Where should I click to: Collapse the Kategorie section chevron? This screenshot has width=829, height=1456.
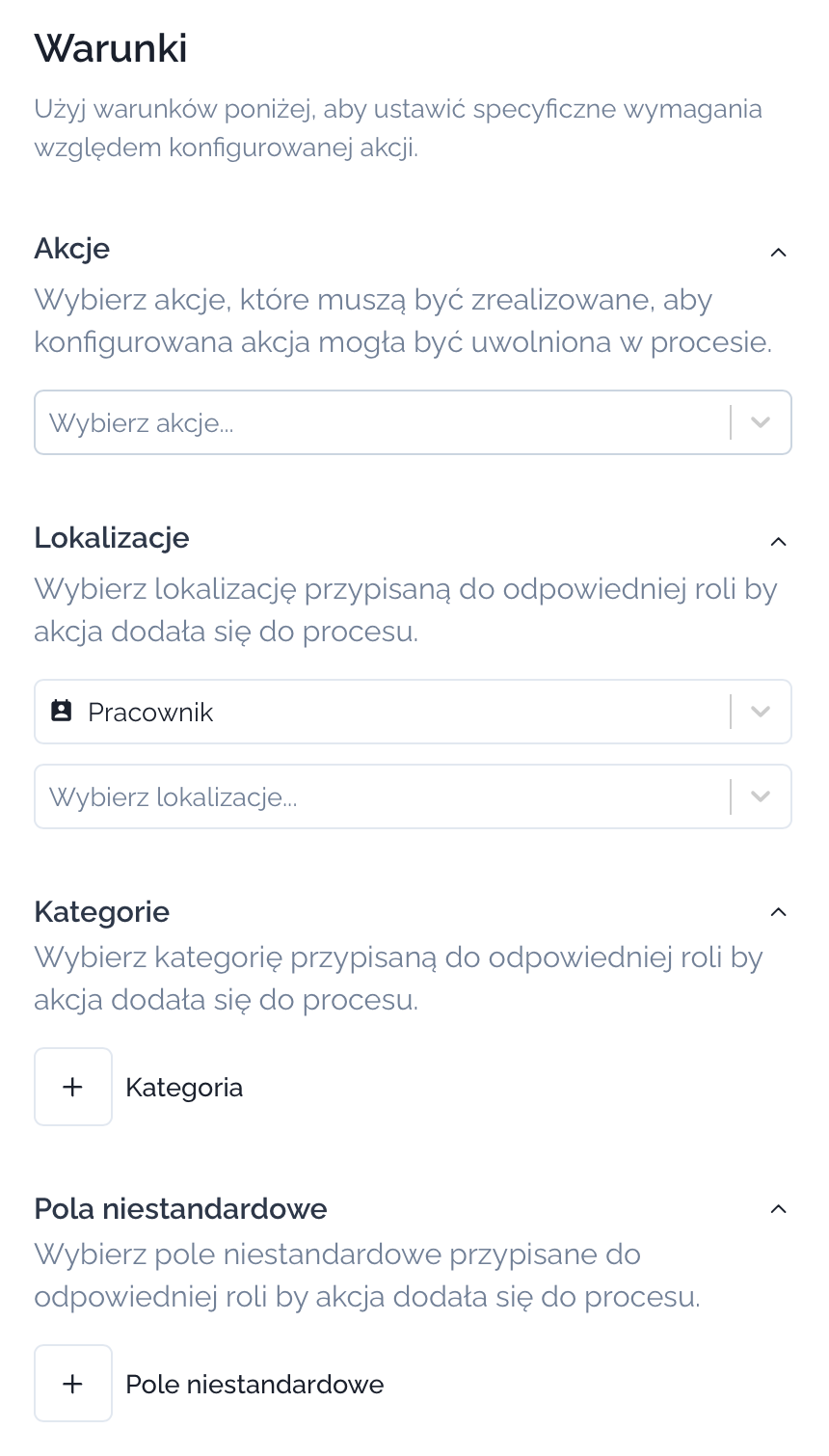point(779,912)
